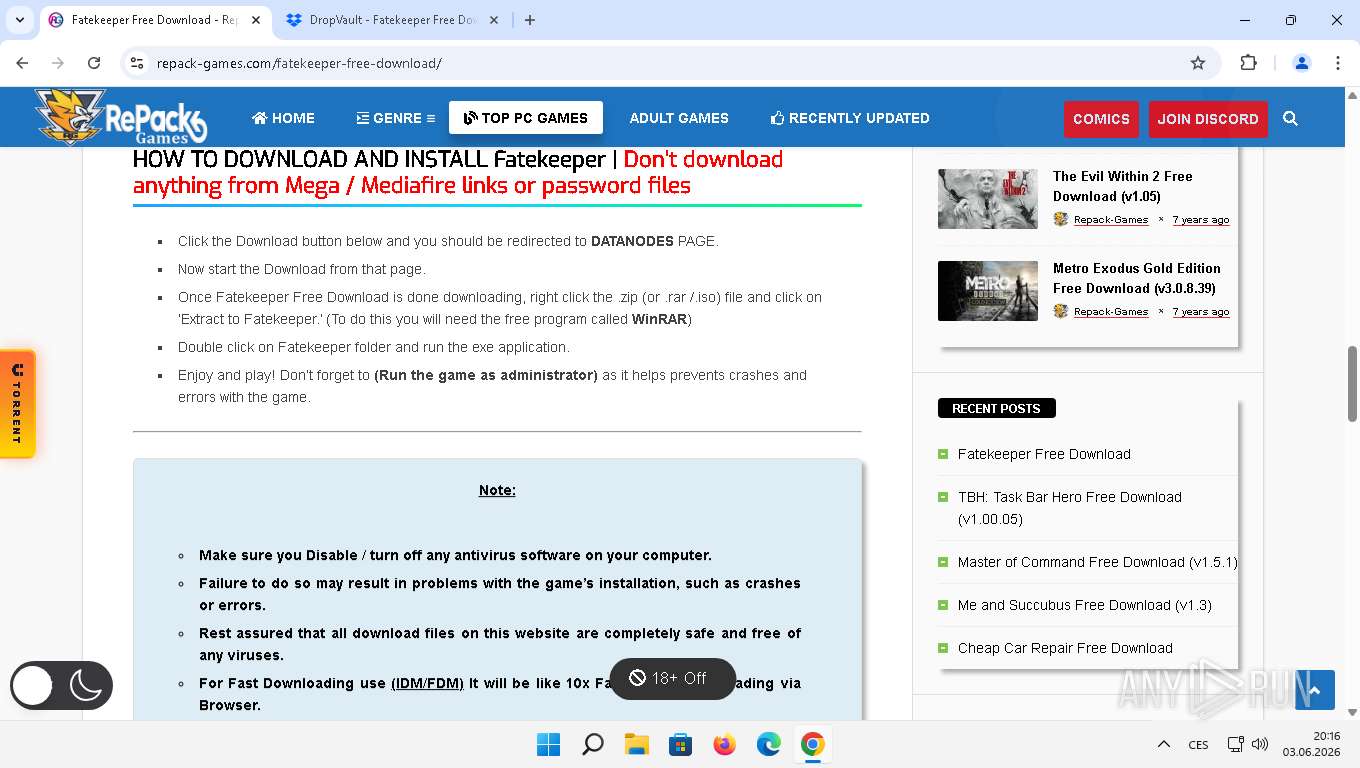The width and height of the screenshot is (1360, 768).
Task: Bookmark this page with the star
Action: [1198, 63]
